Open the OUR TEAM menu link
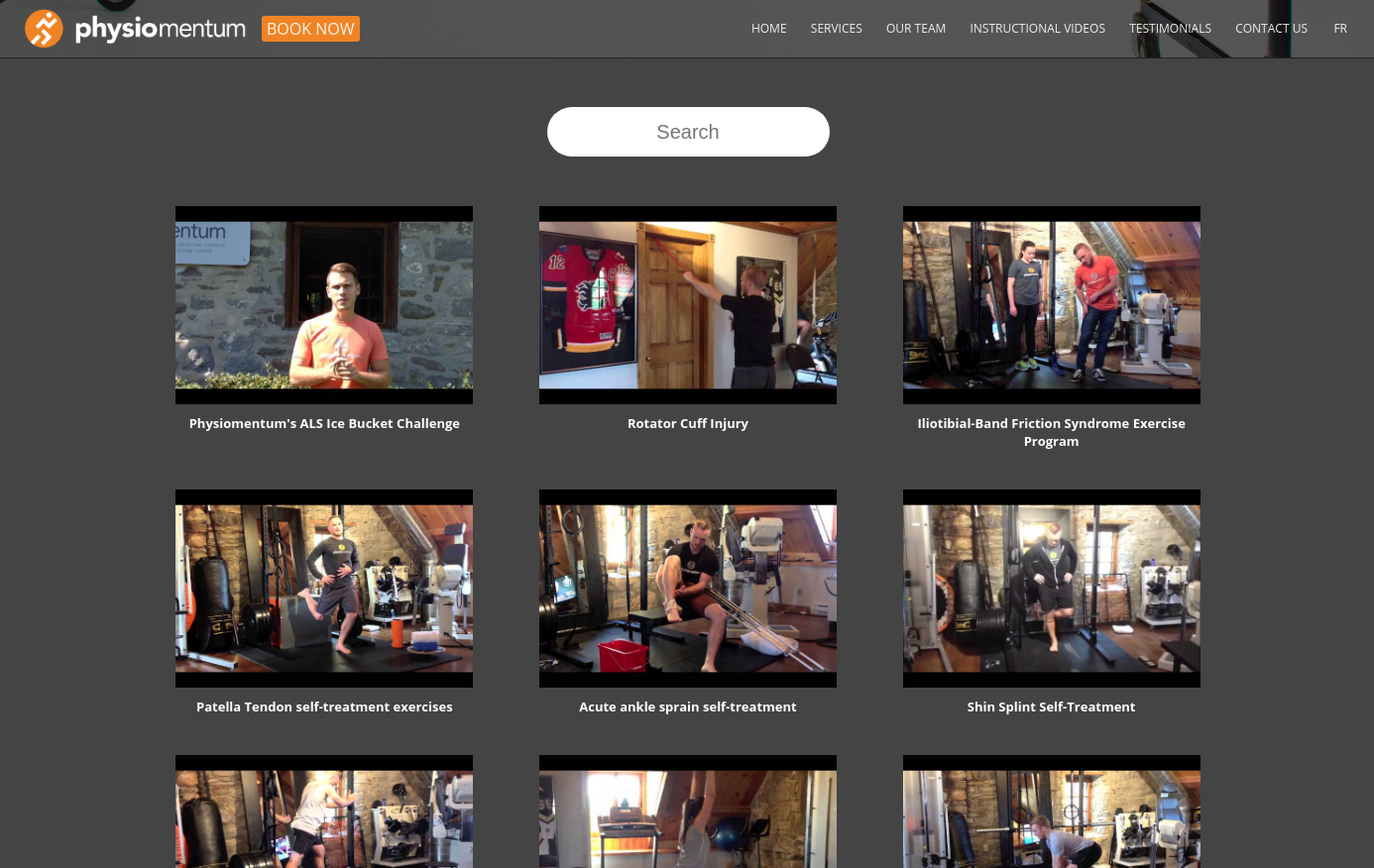 [x=915, y=29]
